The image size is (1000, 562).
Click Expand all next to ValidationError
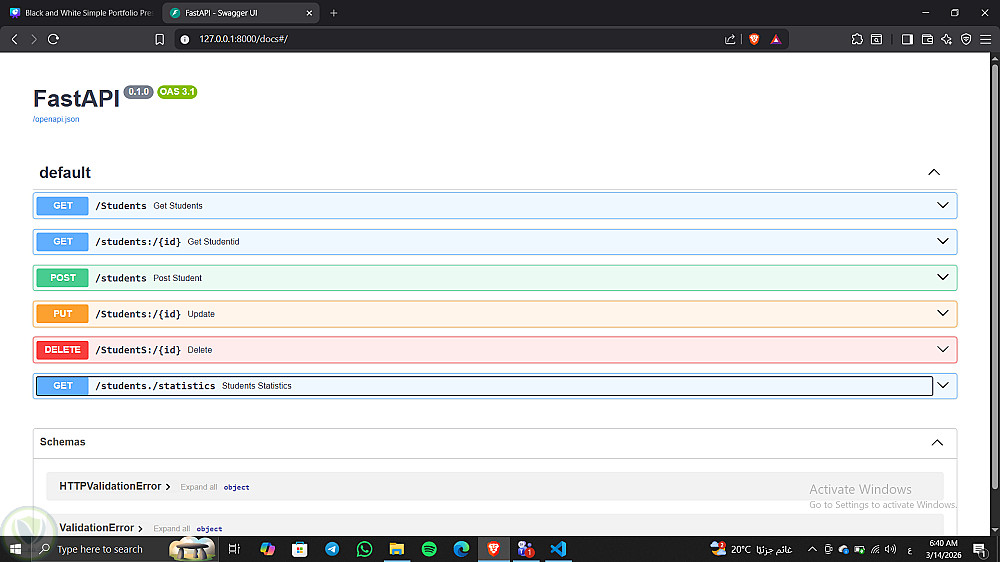pyautogui.click(x=172, y=528)
